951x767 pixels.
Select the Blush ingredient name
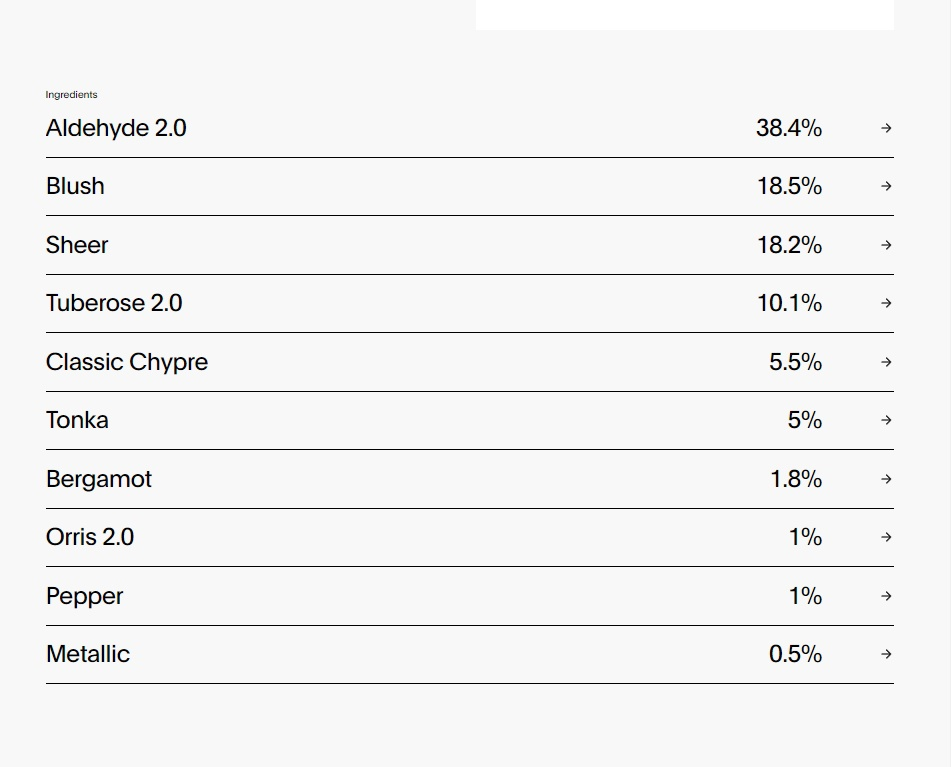tap(75, 186)
